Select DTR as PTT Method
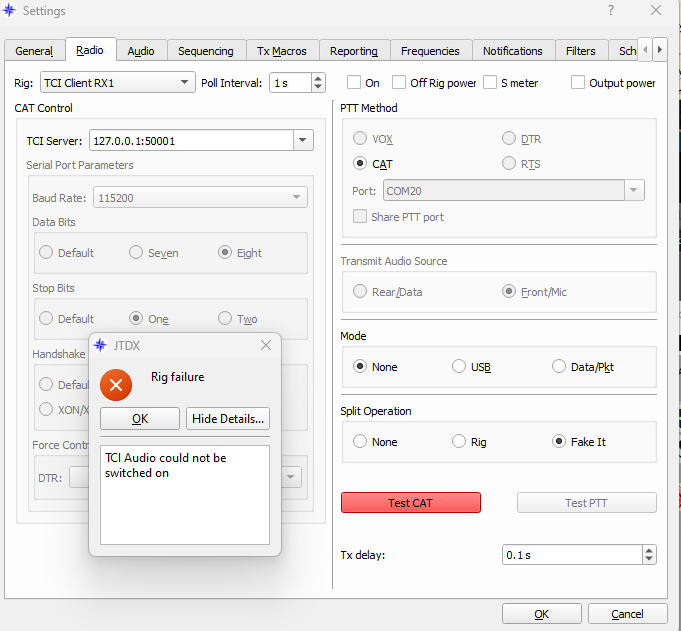Screen dimensions: 681x631 coord(509,139)
